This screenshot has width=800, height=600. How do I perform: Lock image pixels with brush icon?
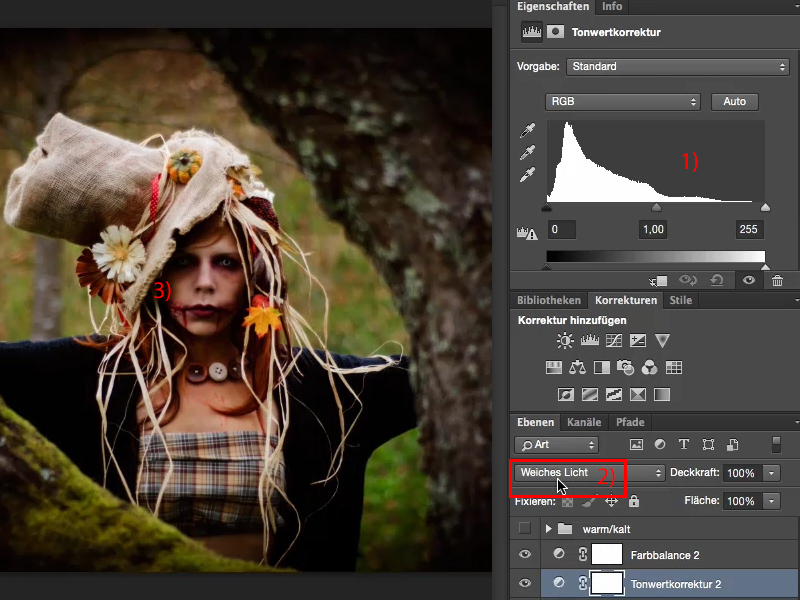coord(589,502)
